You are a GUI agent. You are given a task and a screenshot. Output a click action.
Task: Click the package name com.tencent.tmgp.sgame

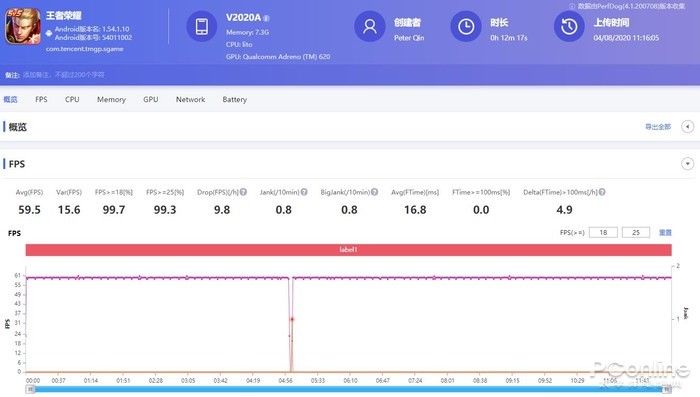coord(84,49)
